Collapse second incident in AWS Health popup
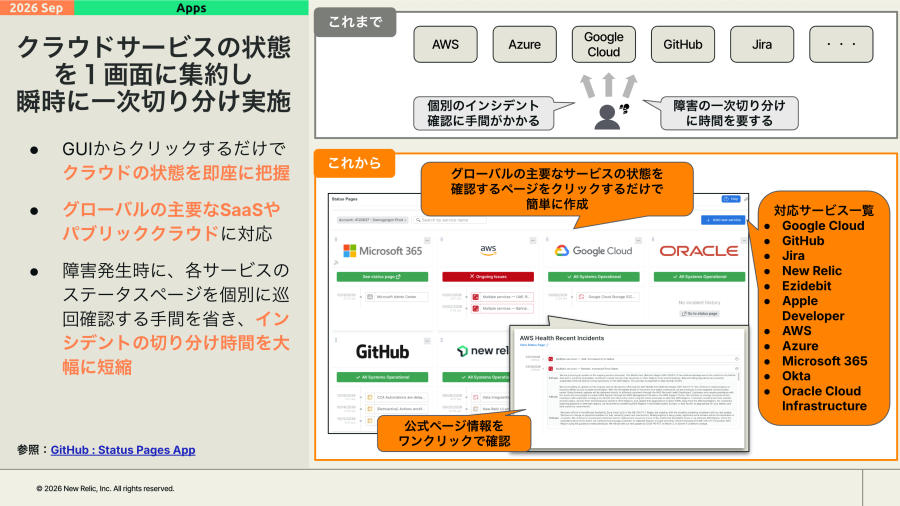900x506 pixels. click(737, 368)
